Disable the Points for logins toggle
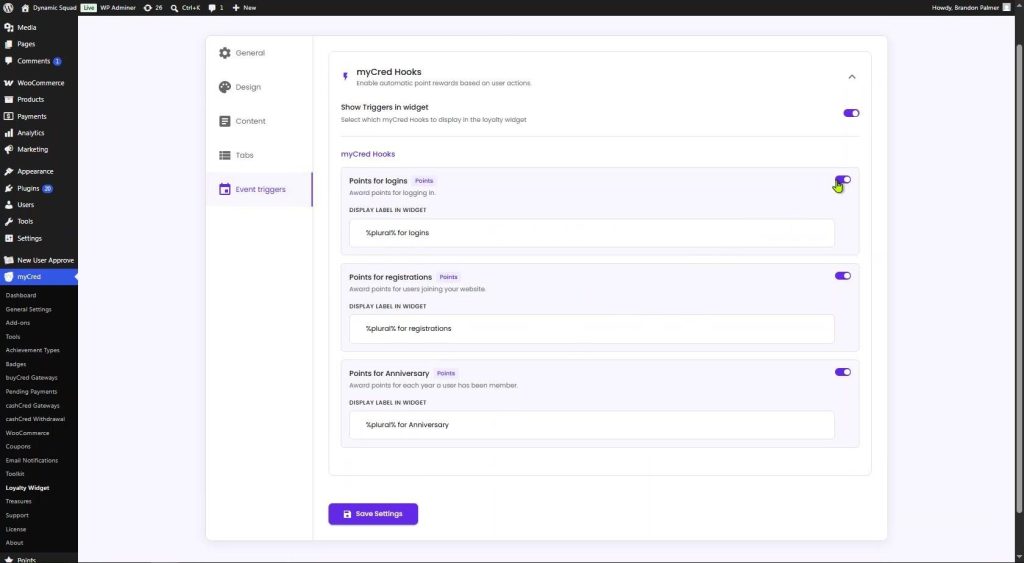1024x563 pixels. pos(842,180)
